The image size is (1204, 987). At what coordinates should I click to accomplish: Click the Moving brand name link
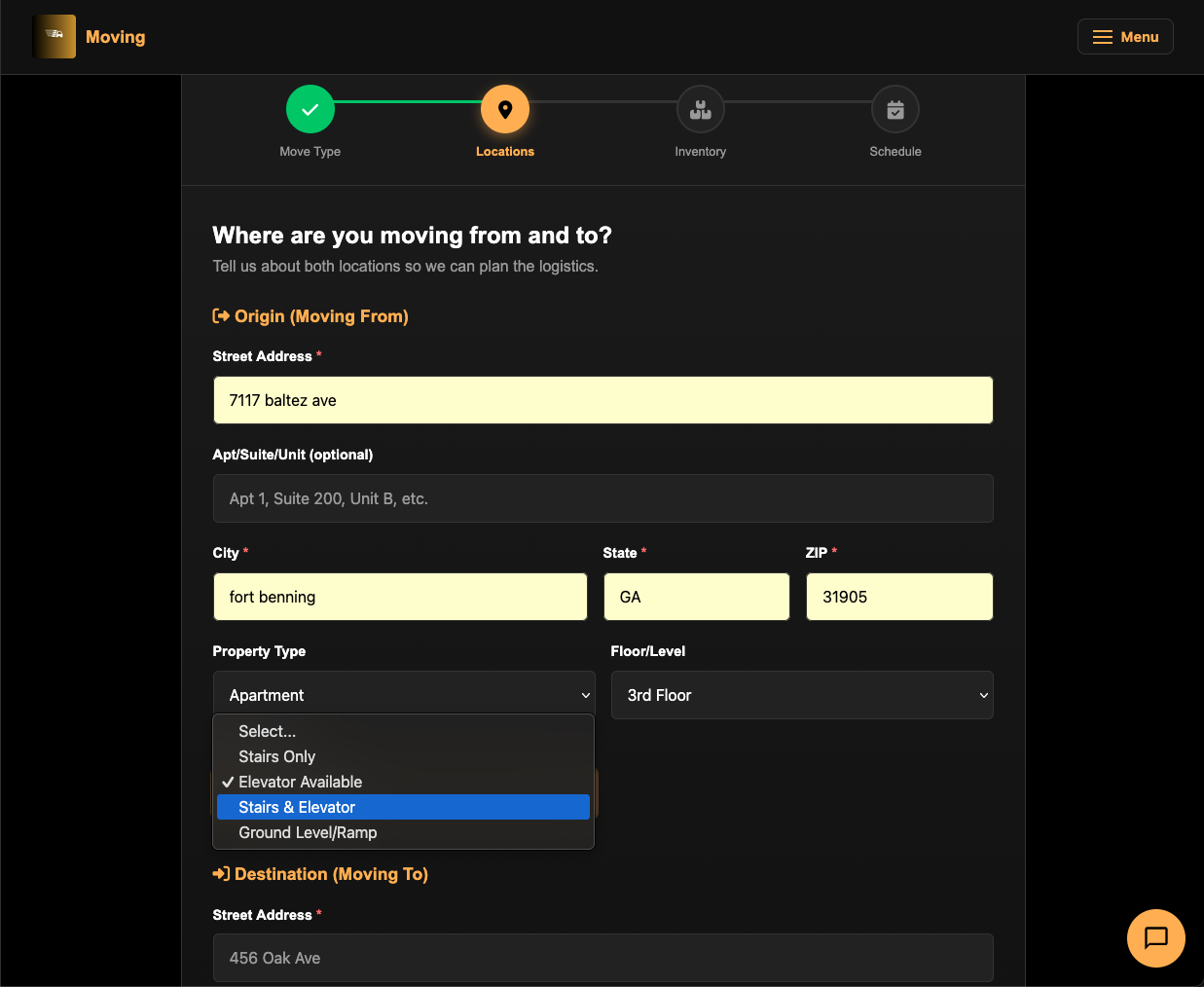coord(115,37)
